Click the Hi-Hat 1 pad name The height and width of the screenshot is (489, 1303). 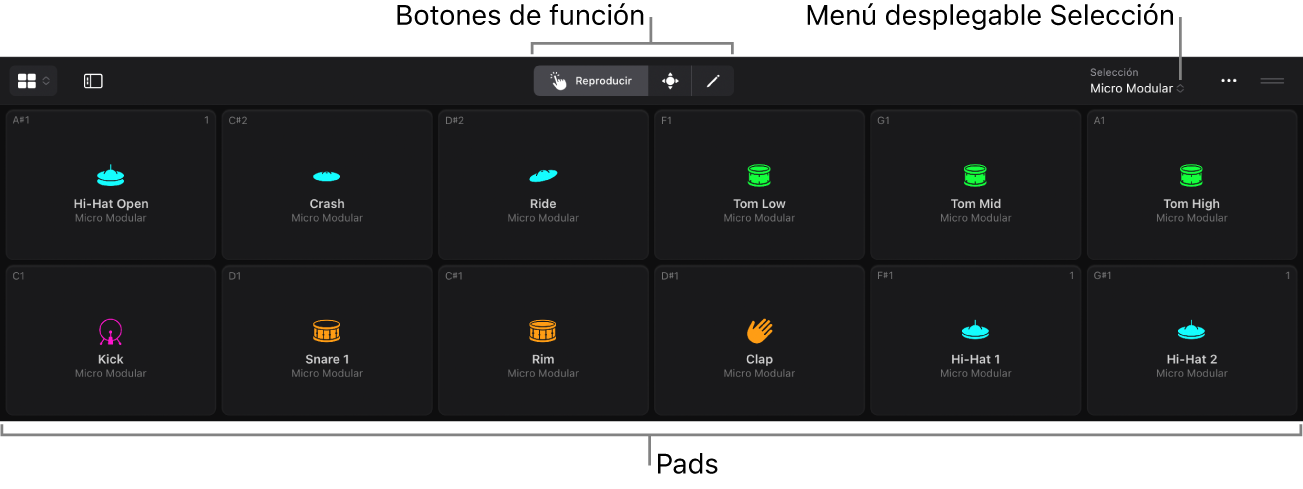click(976, 359)
